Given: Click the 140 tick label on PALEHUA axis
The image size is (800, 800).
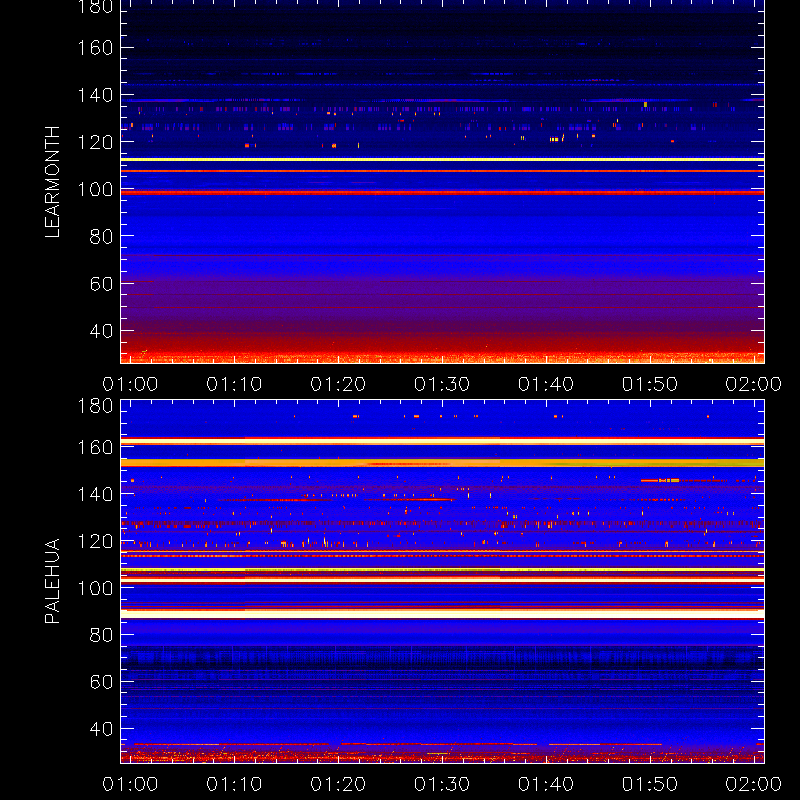Looking at the screenshot, I should pyautogui.click(x=95, y=494).
